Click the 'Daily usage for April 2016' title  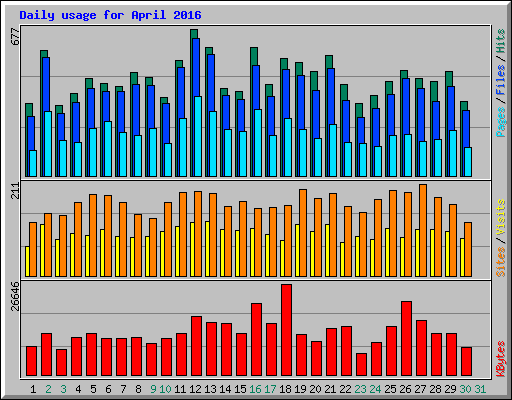coord(110,15)
